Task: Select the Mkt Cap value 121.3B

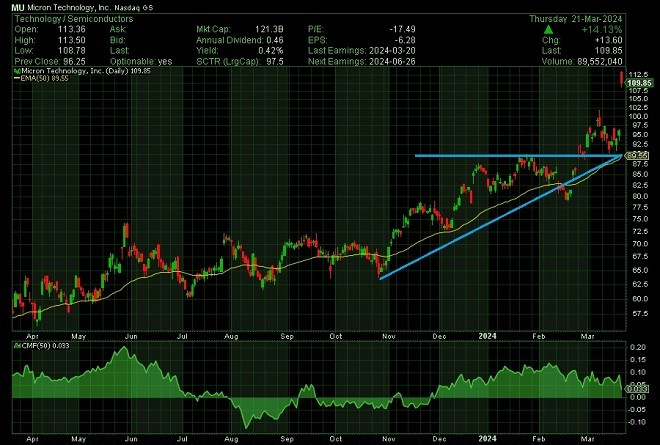Action: 269,29
